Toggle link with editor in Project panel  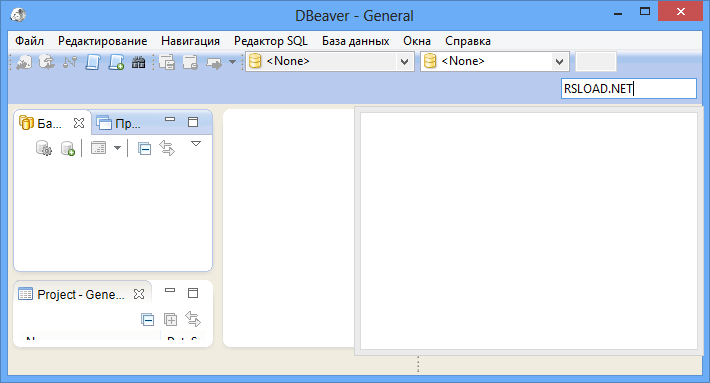point(193,319)
